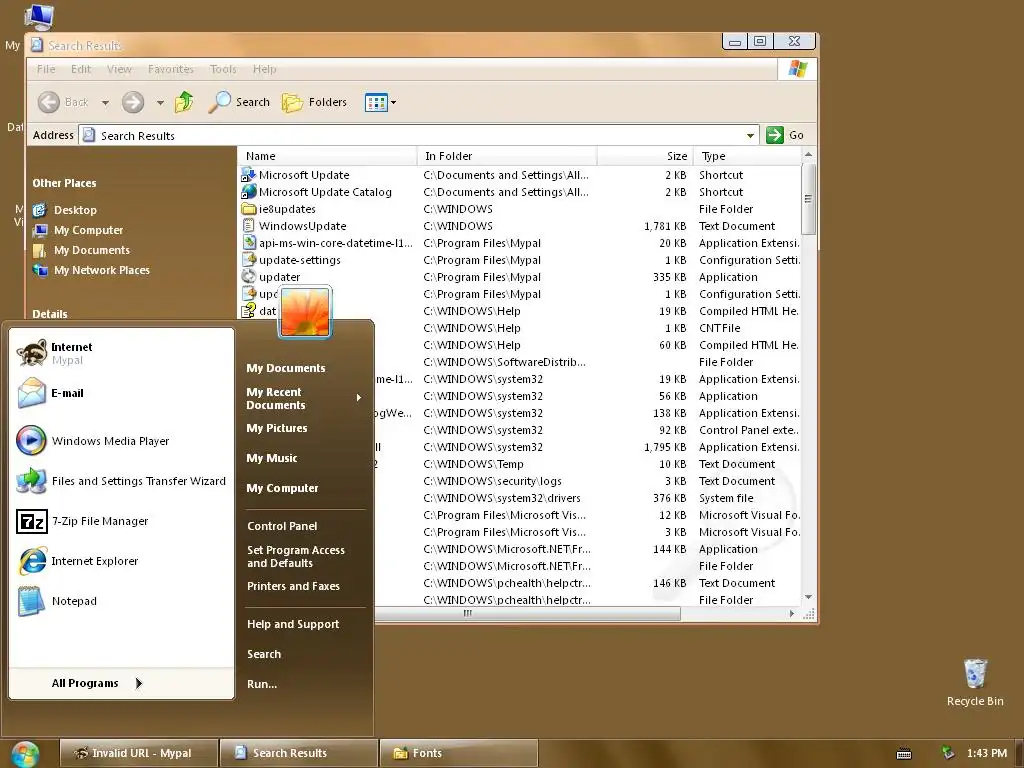
Task: Open the File menu
Action: coord(46,69)
